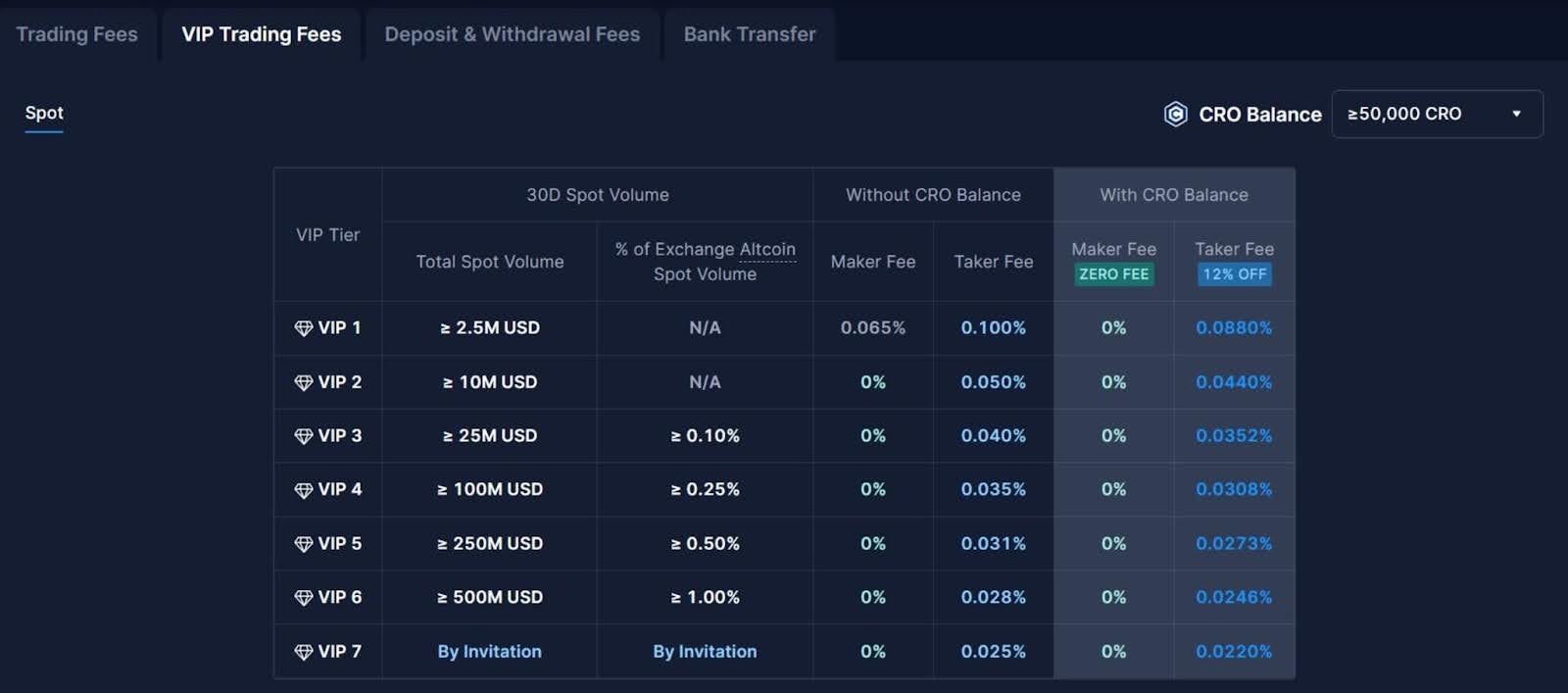The image size is (1568, 693).
Task: Click the VIP 2 diamond icon
Action: (304, 382)
